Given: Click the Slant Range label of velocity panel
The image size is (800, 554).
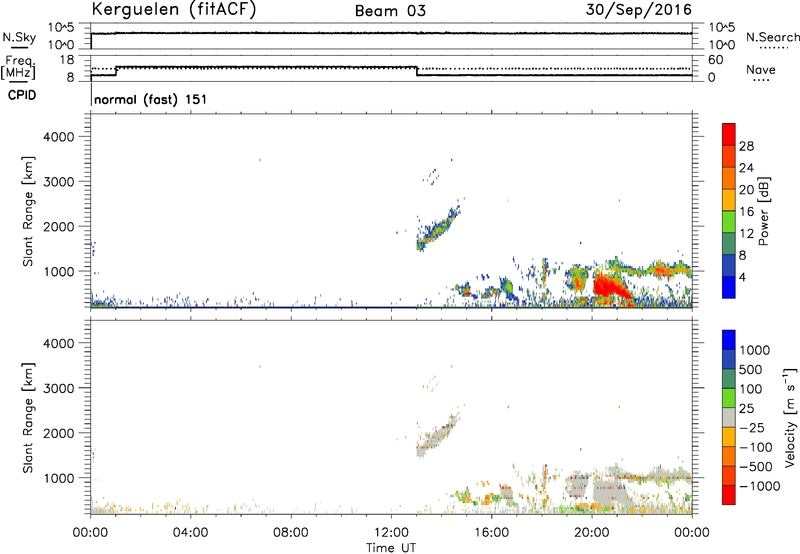Looking at the screenshot, I should coord(28,418).
